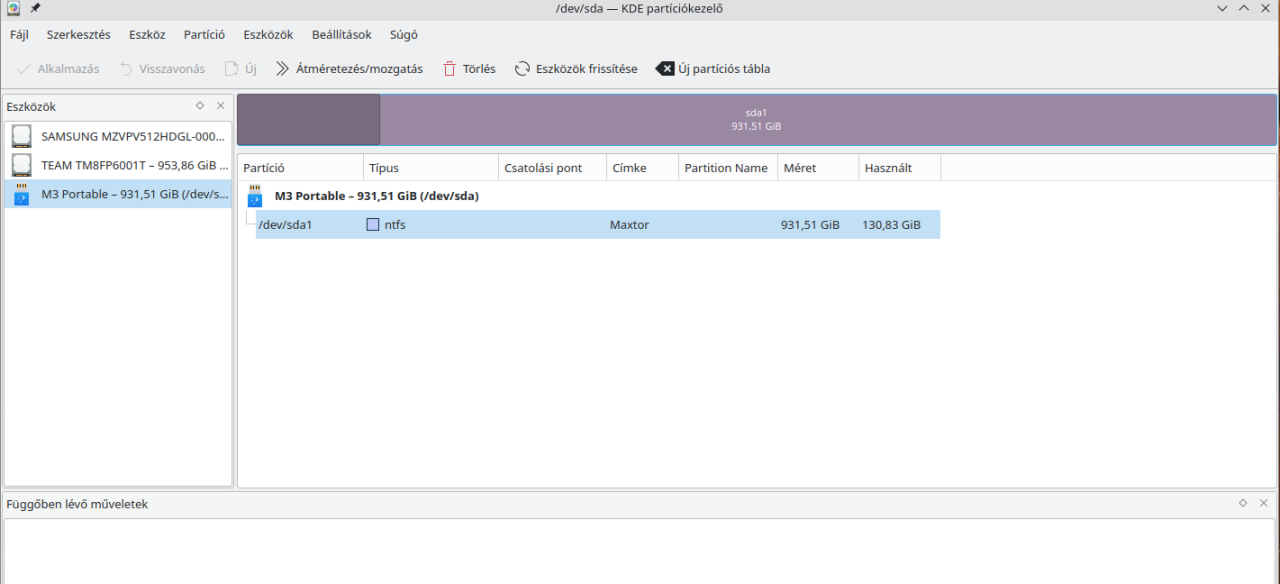Open the Eszköz menu

click(x=147, y=34)
